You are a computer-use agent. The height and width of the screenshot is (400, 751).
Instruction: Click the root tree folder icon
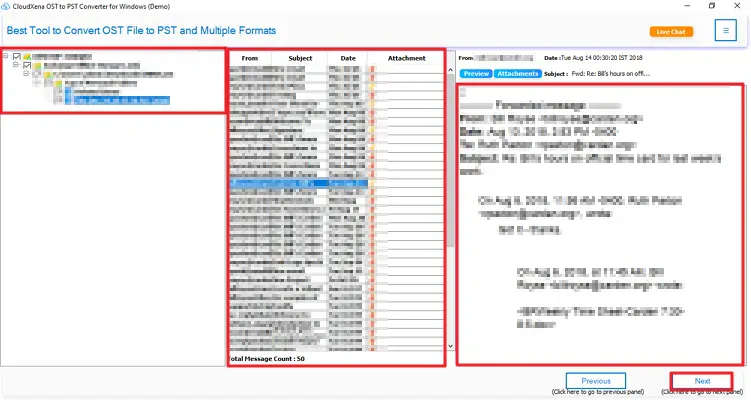tap(27, 57)
